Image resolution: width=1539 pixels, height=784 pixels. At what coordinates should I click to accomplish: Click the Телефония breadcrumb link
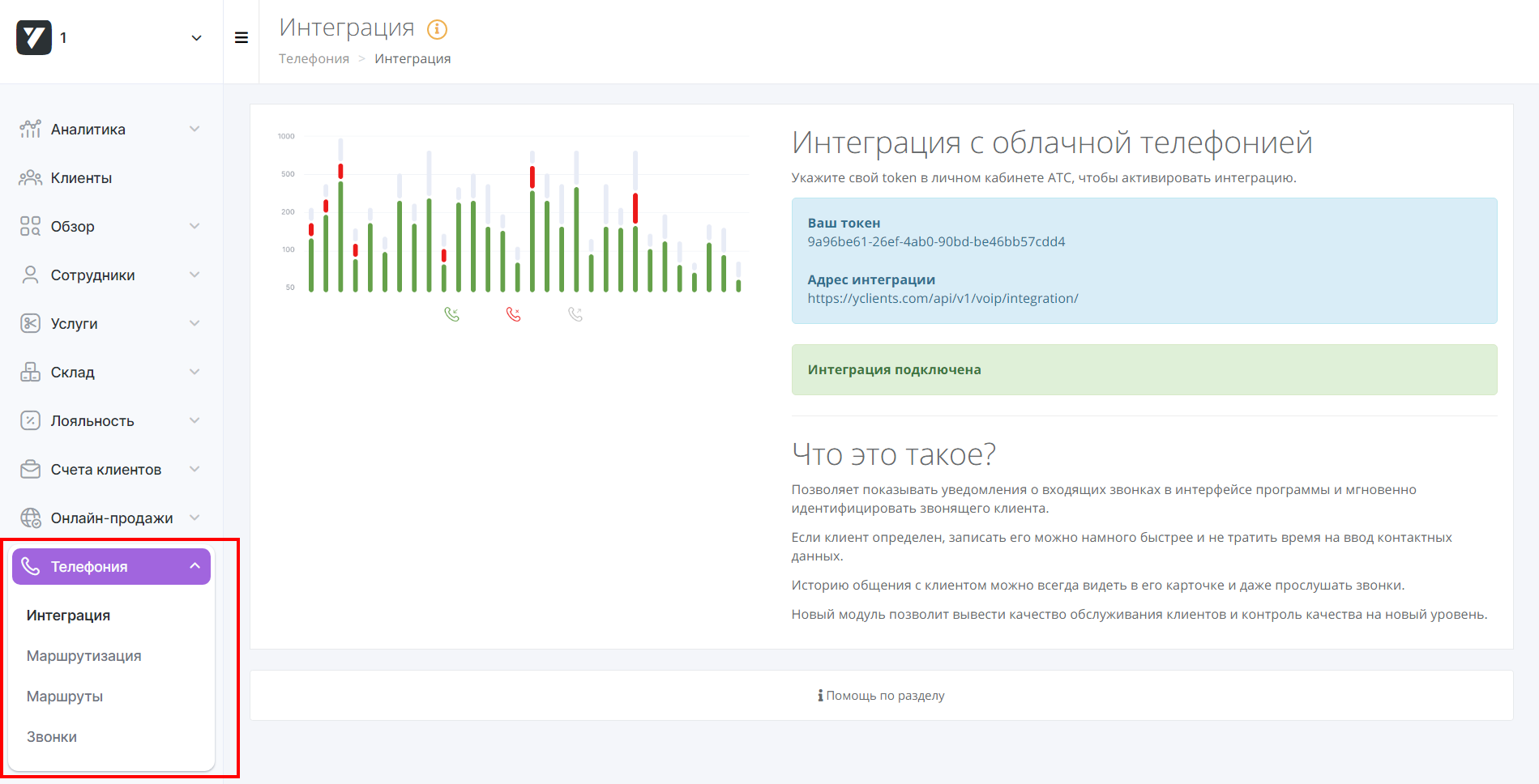pyautogui.click(x=314, y=59)
